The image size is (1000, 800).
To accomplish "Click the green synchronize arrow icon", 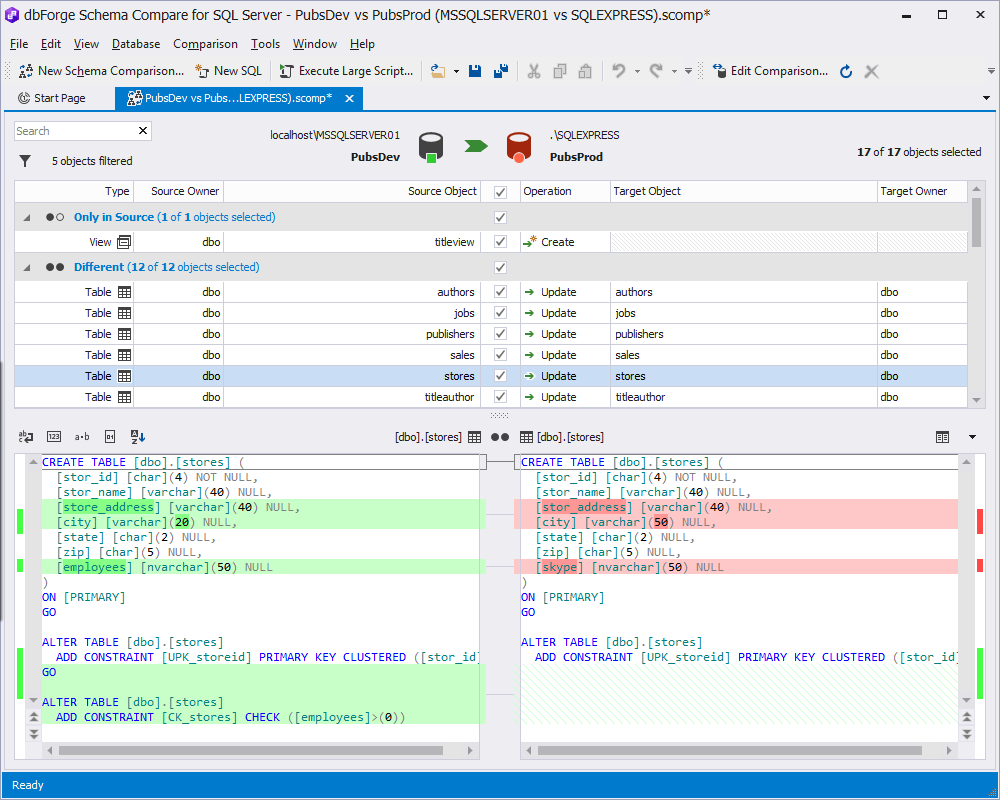I will point(476,146).
